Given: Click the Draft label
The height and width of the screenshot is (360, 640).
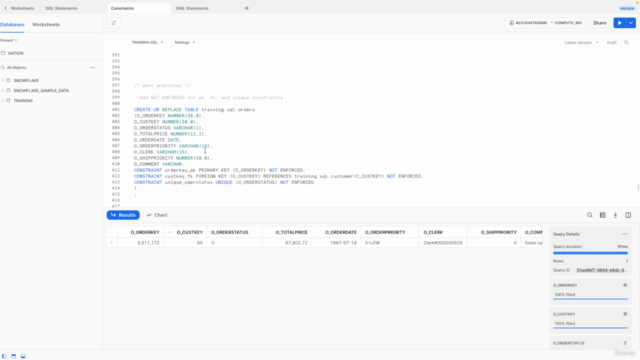Looking at the screenshot, I should click(611, 42).
